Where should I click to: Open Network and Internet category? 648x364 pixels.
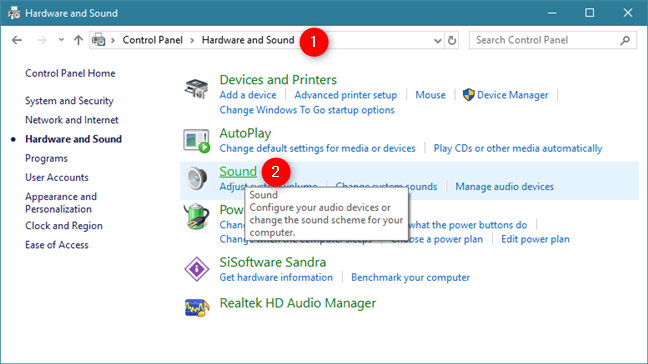[x=72, y=120]
